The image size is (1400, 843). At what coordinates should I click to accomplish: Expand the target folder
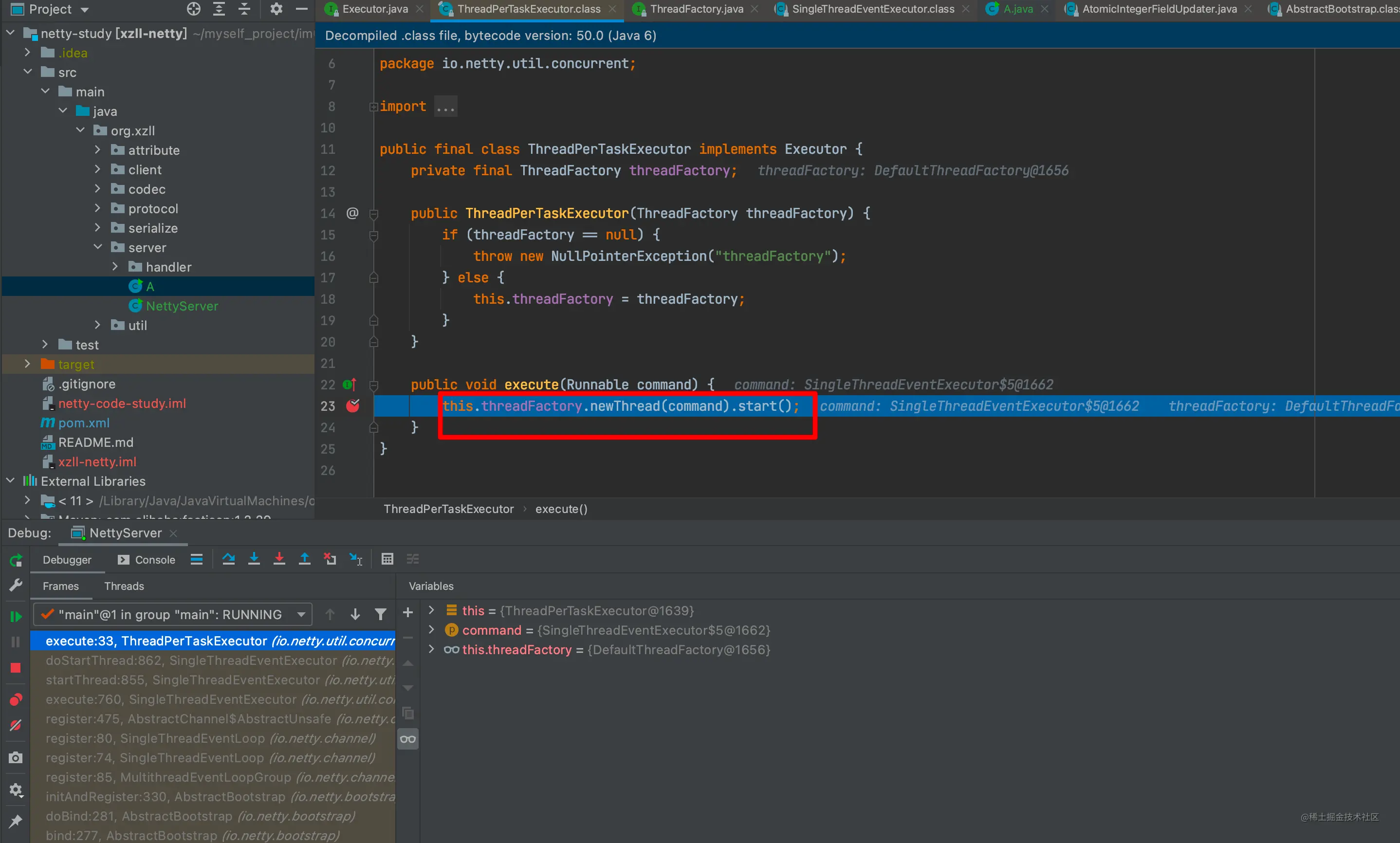27,364
